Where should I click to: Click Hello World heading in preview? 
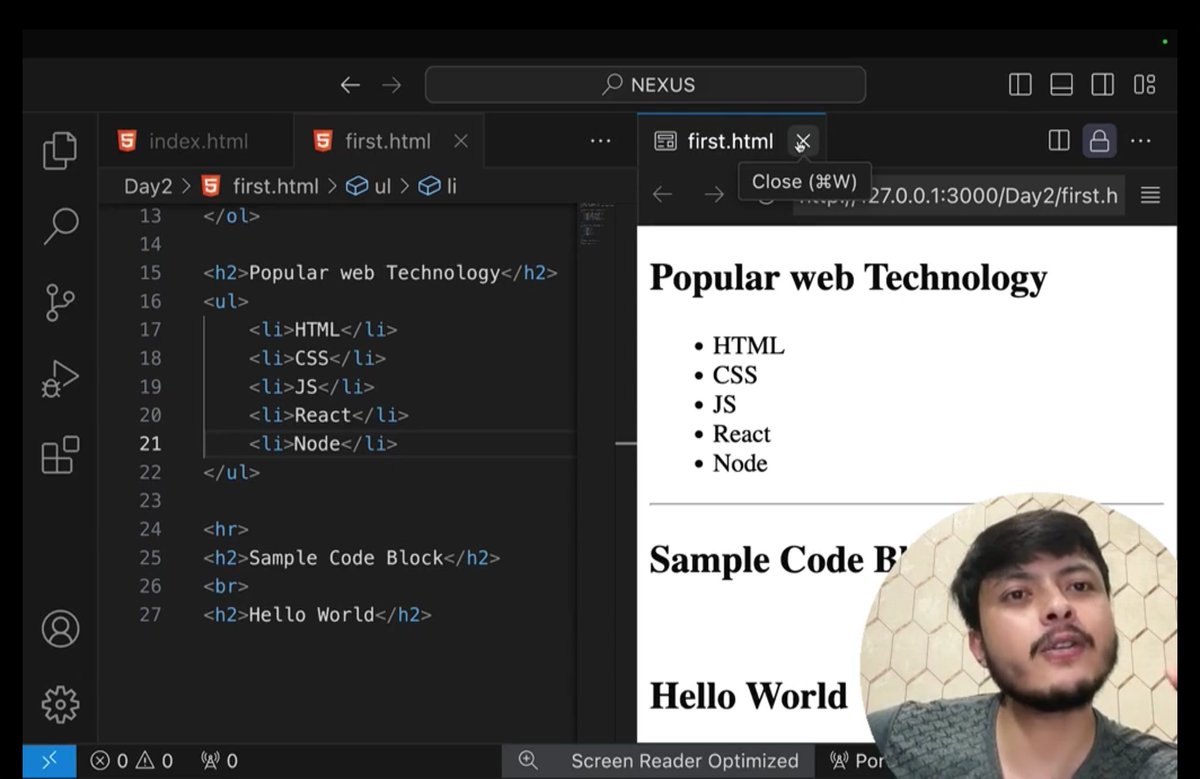click(x=749, y=695)
